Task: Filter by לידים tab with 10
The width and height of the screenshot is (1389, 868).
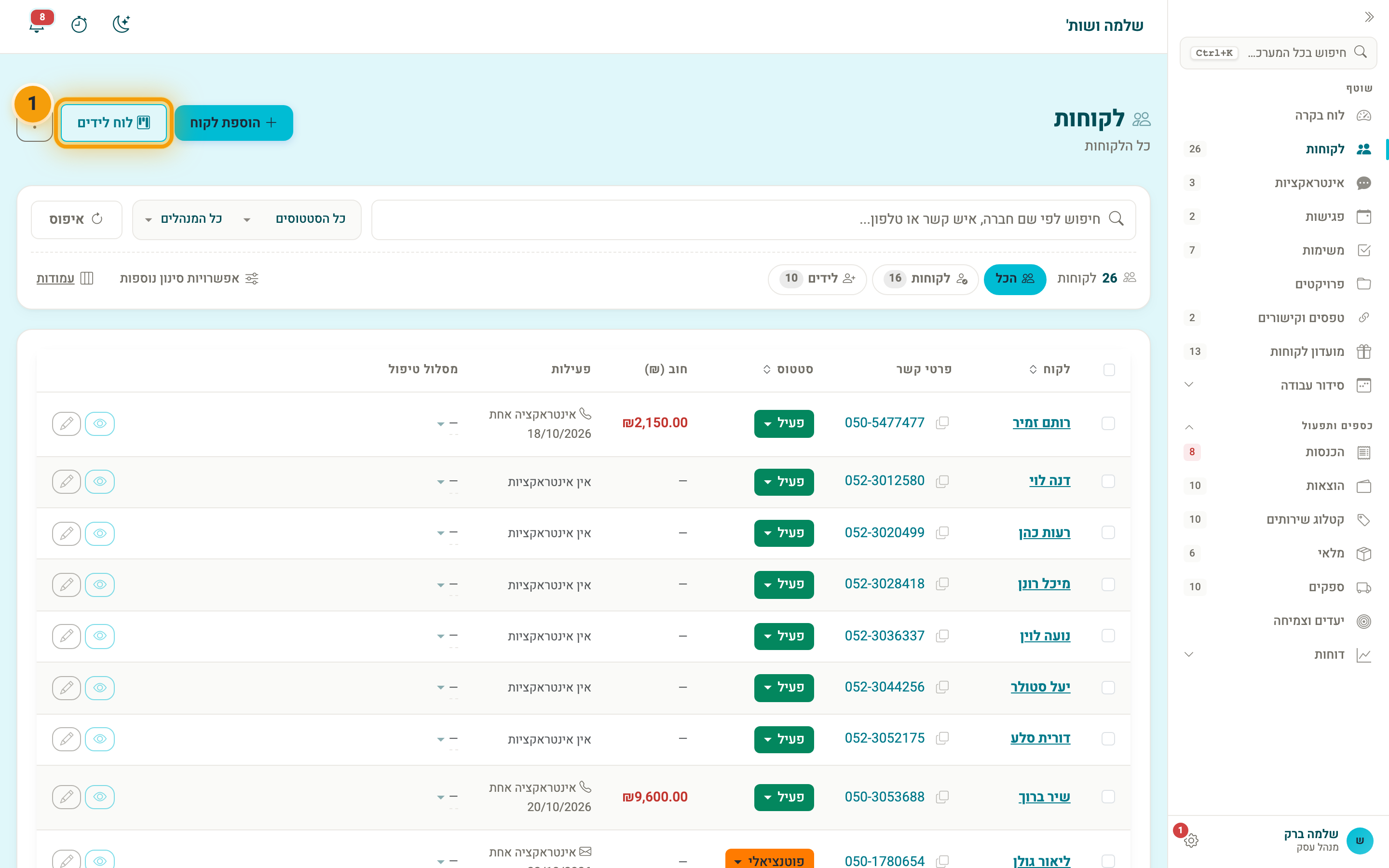Action: (x=817, y=279)
